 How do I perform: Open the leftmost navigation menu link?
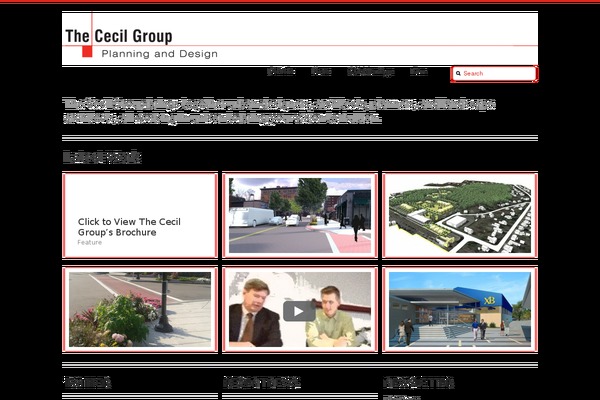[281, 72]
